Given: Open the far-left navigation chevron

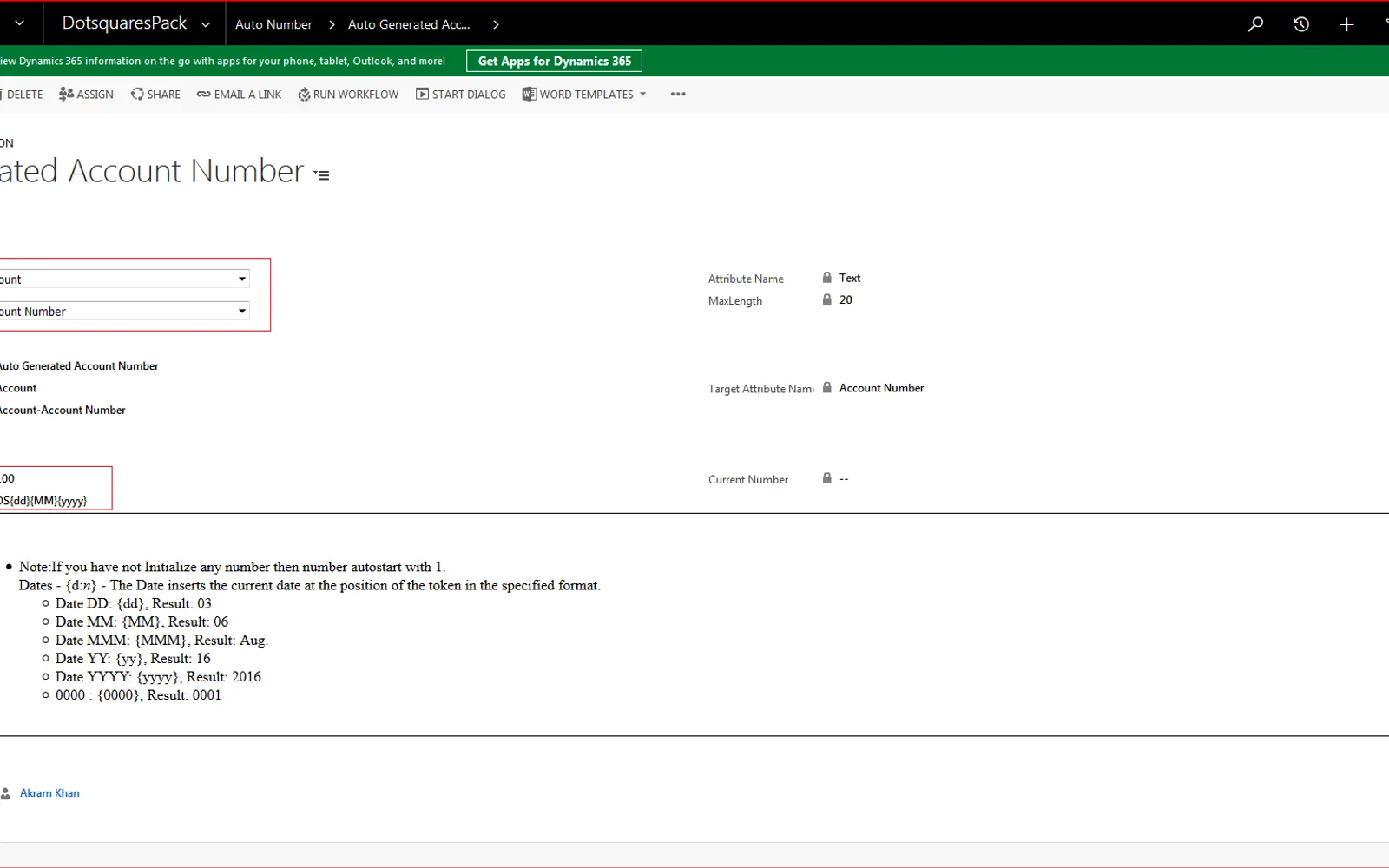Looking at the screenshot, I should point(19,24).
